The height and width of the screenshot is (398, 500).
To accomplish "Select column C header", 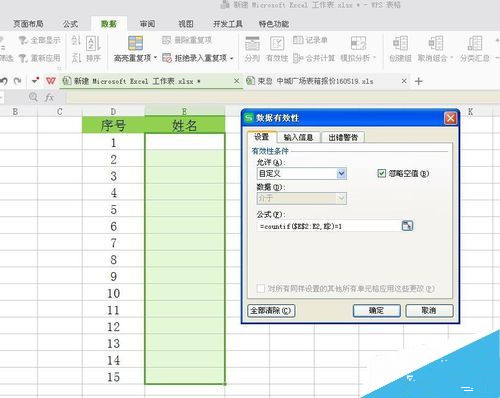I will pyautogui.click(x=60, y=111).
